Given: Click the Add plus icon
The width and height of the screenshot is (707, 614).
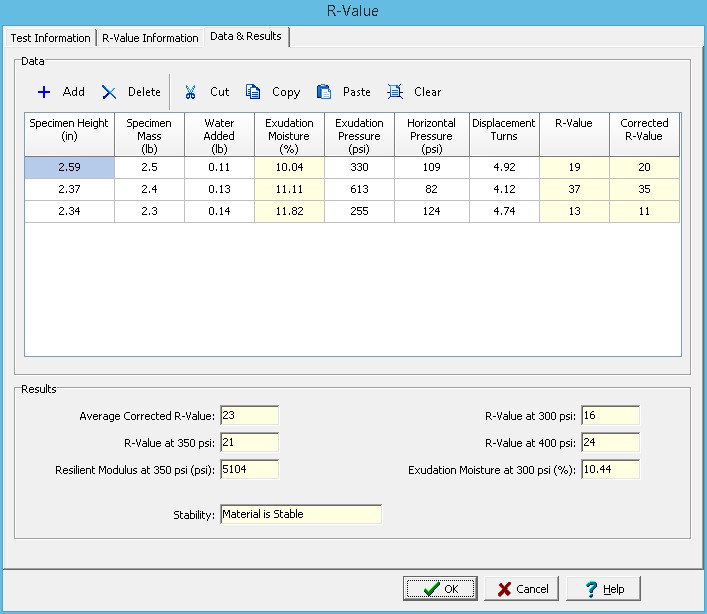Looking at the screenshot, I should click(44, 92).
